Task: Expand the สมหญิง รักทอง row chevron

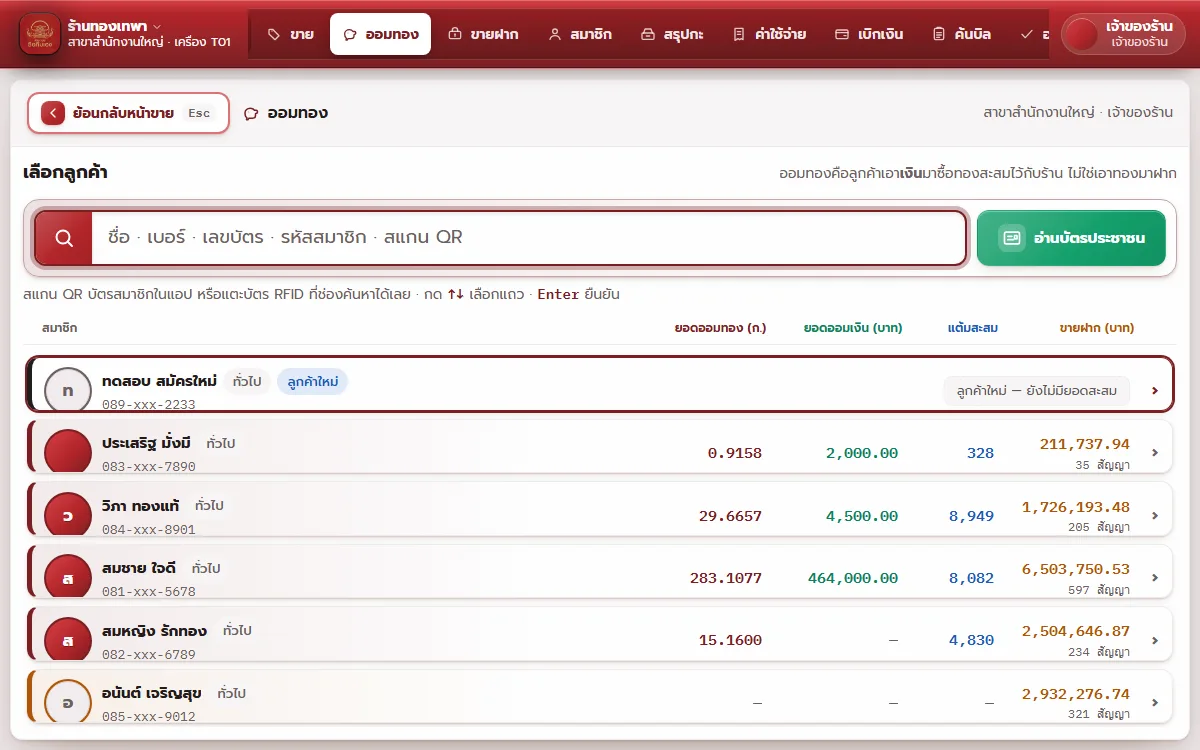Action: 1155,641
